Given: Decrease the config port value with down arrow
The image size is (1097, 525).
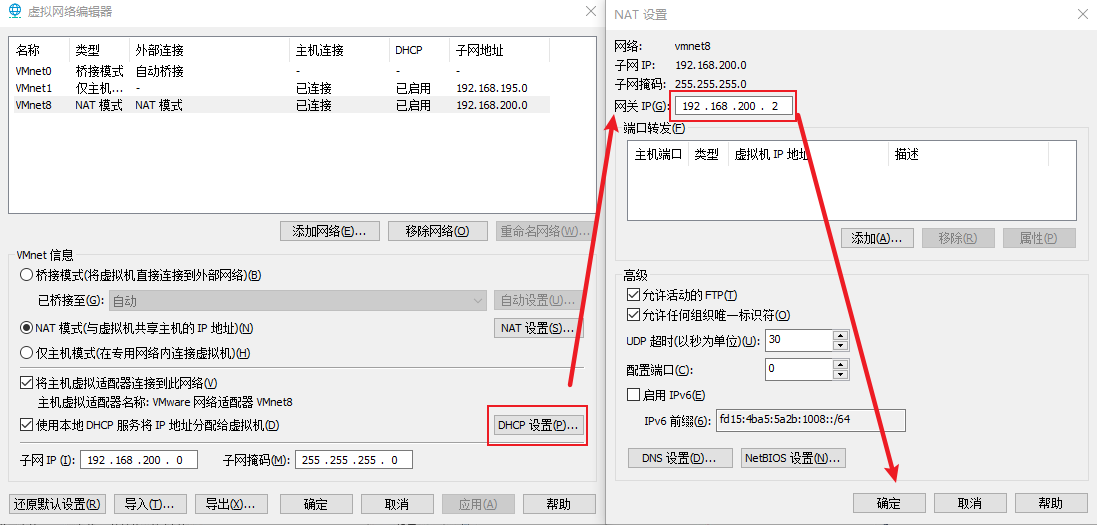Looking at the screenshot, I should click(841, 373).
